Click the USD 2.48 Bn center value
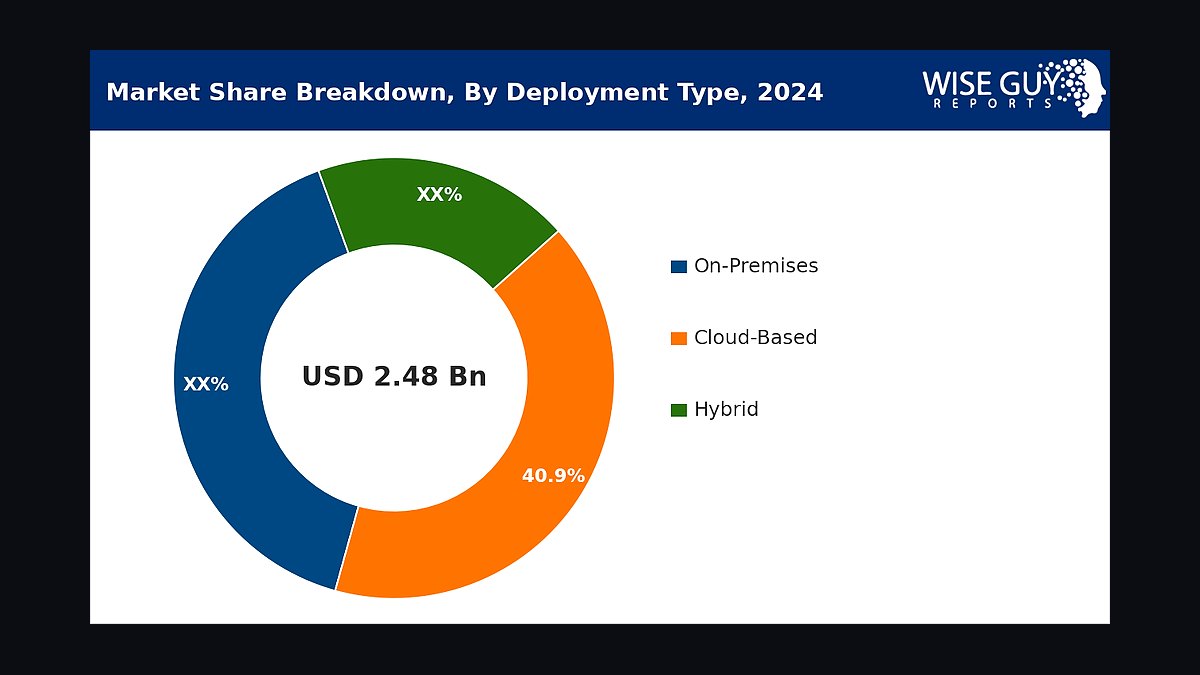The height and width of the screenshot is (675, 1200). click(394, 377)
